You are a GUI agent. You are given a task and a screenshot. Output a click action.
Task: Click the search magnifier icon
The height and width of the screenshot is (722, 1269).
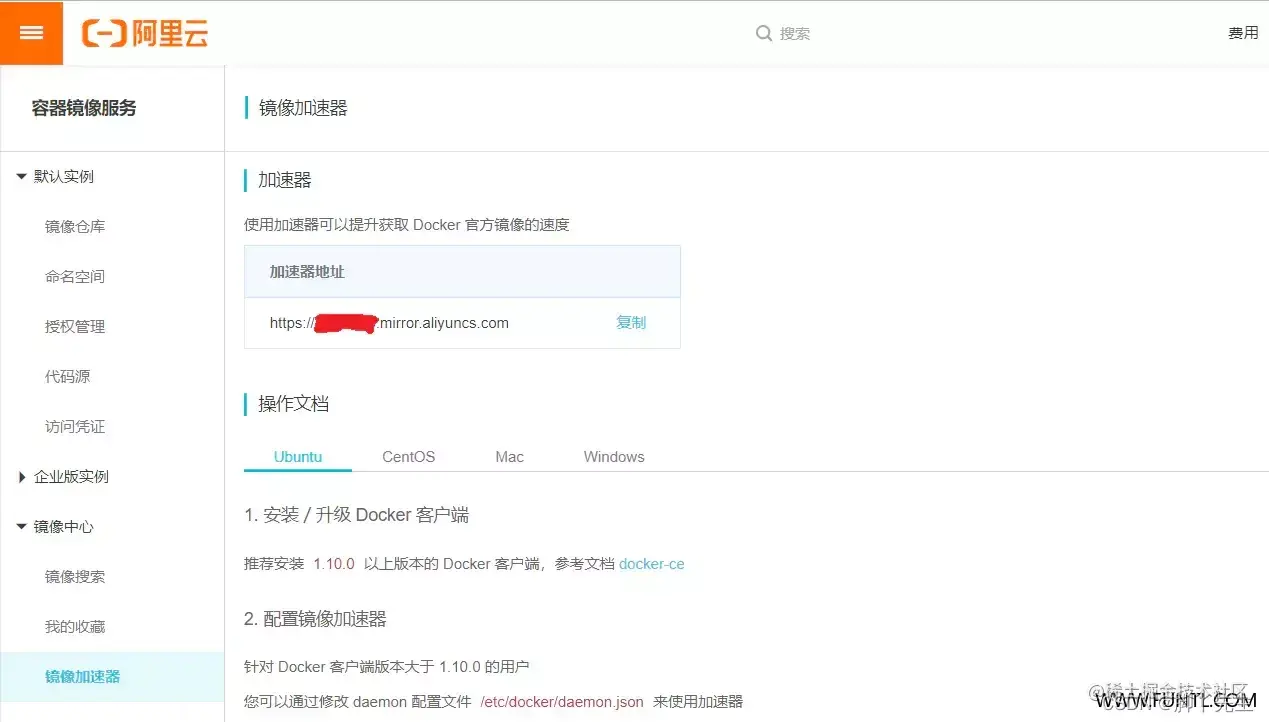coord(764,33)
